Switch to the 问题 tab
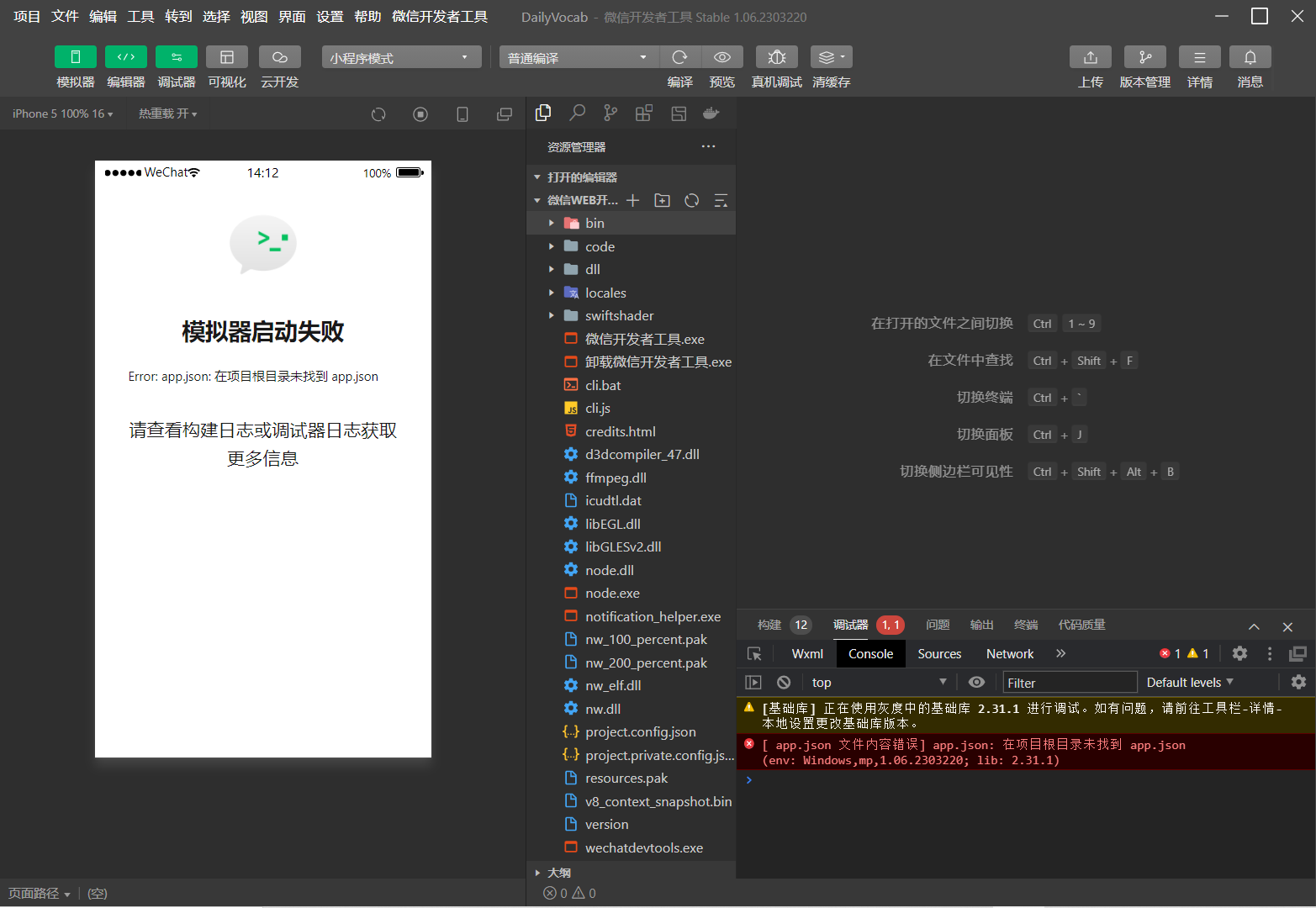 click(x=938, y=625)
